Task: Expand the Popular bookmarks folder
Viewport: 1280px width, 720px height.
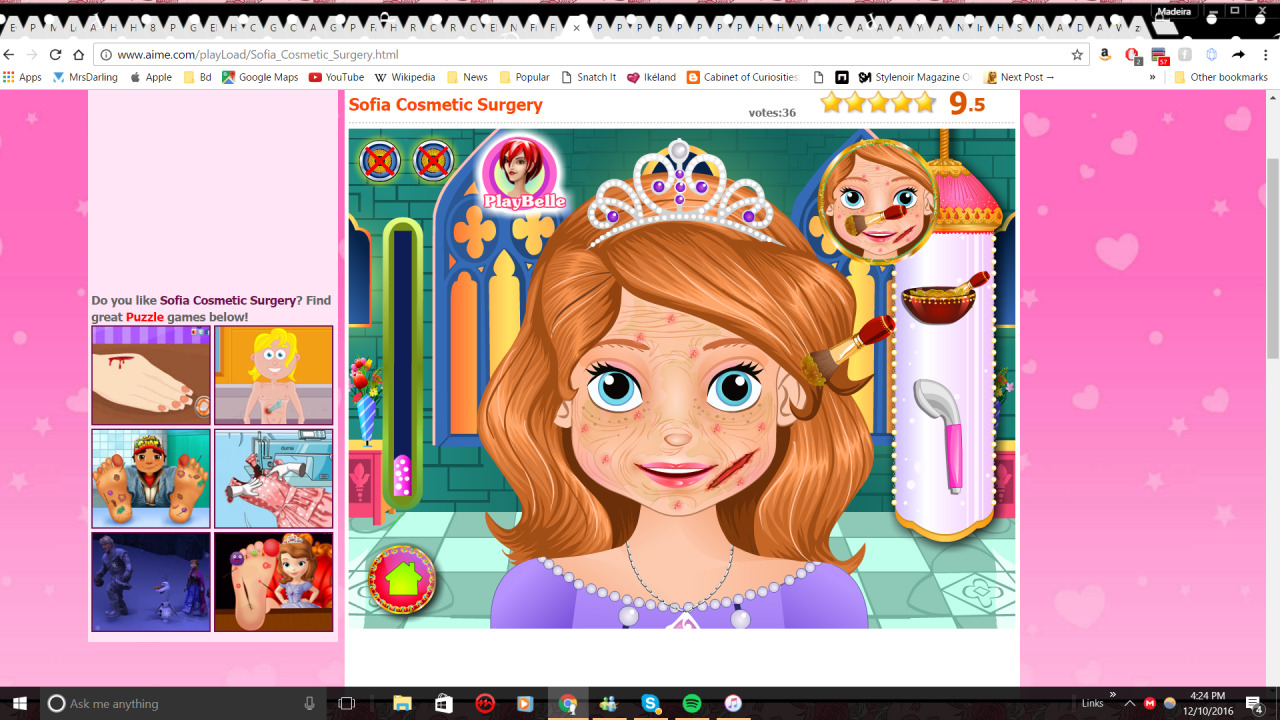Action: [525, 77]
